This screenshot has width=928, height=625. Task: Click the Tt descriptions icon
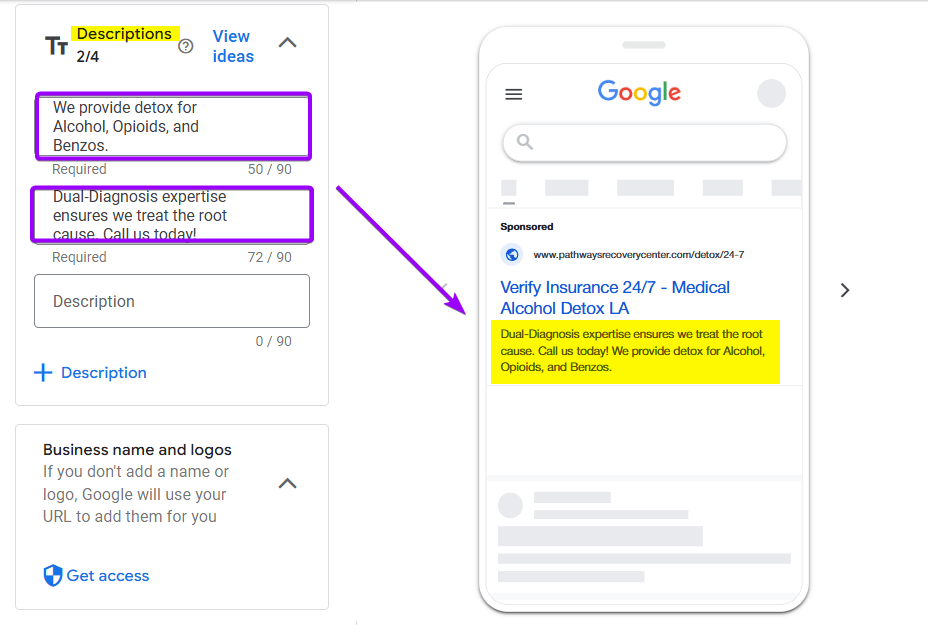coord(57,44)
